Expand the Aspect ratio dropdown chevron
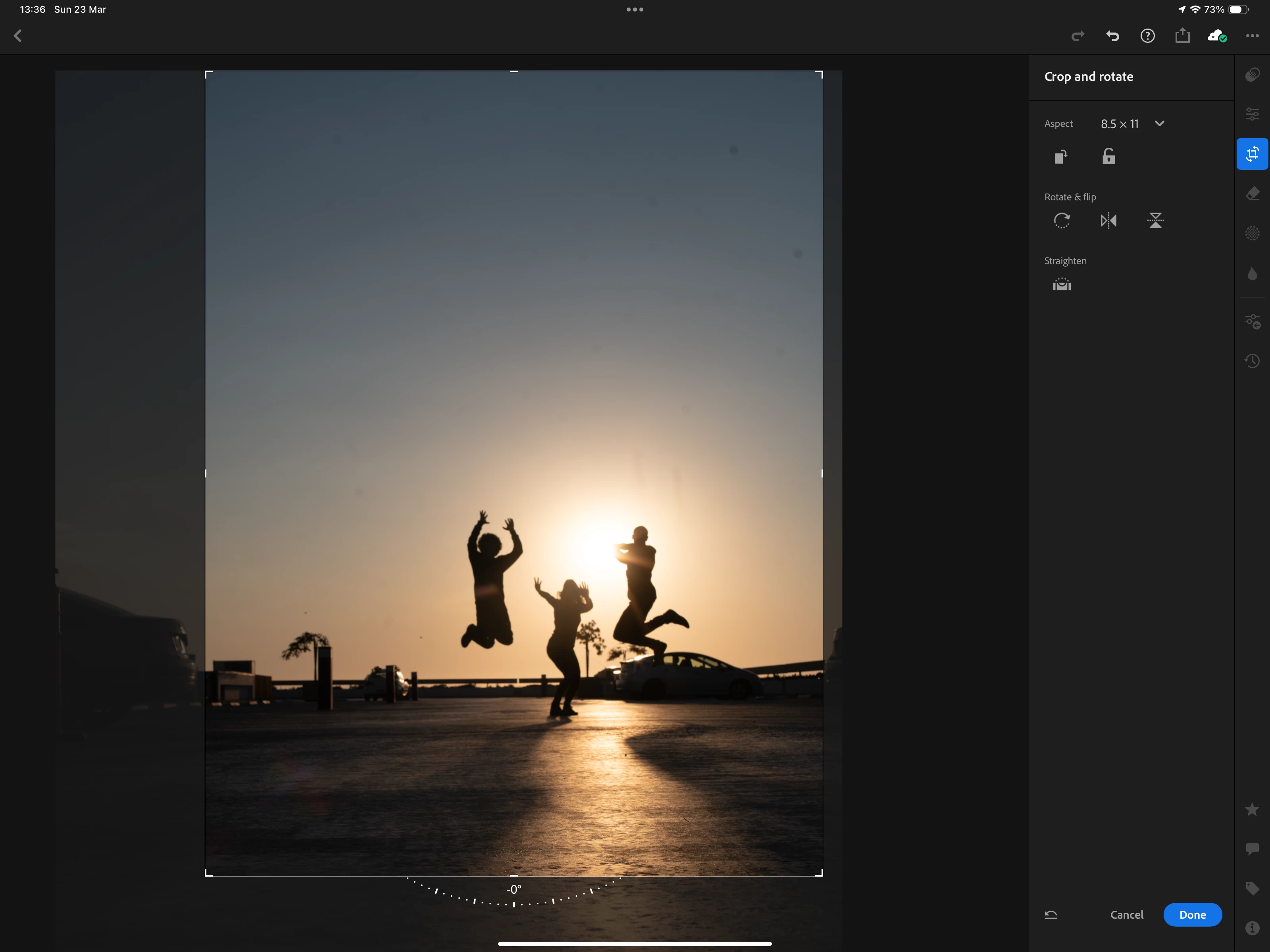 [x=1159, y=123]
